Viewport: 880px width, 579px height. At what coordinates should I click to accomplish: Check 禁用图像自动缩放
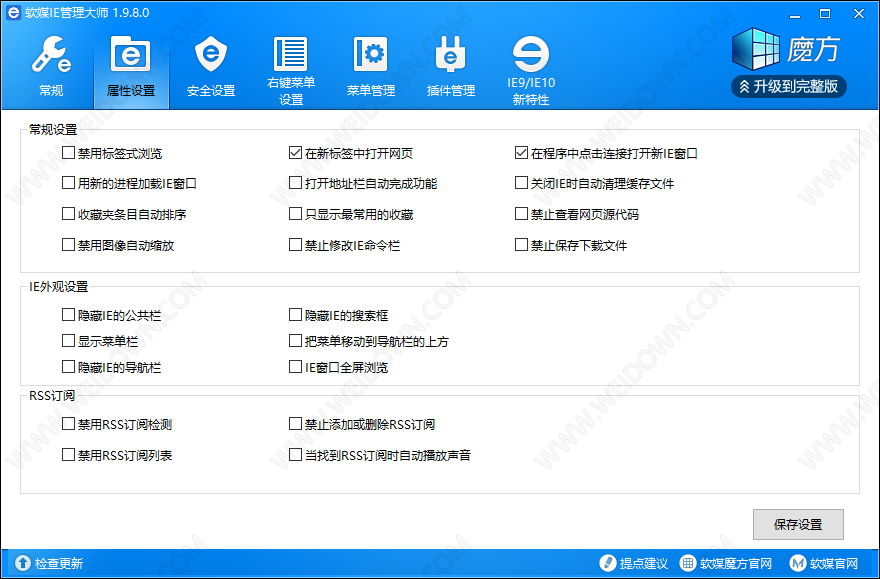click(x=68, y=245)
